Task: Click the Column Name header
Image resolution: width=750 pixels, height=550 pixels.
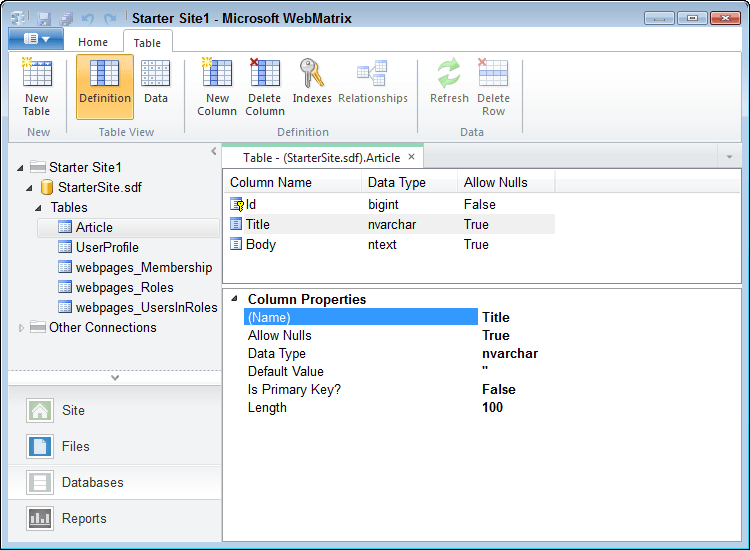Action: [x=292, y=182]
